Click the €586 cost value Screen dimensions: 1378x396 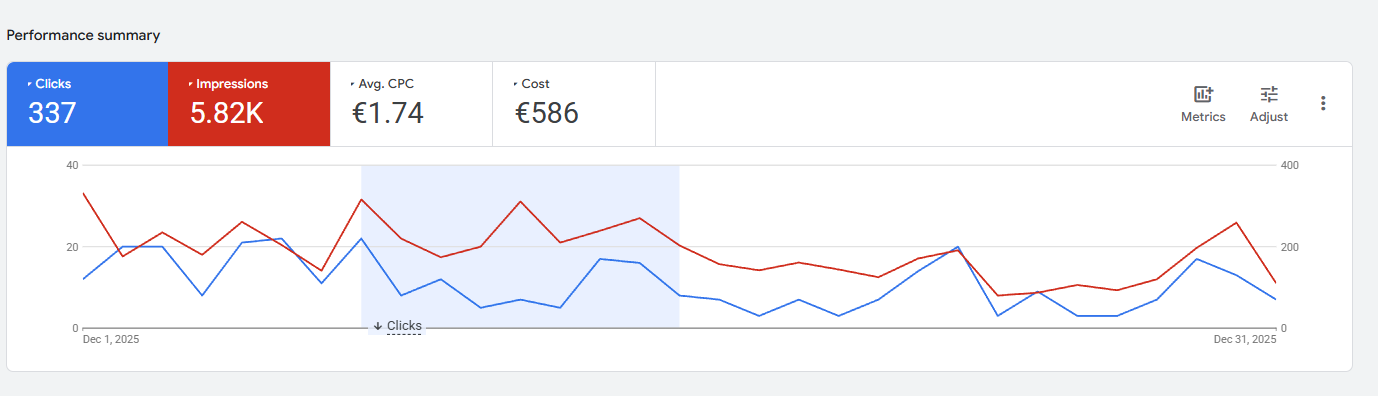click(x=547, y=113)
